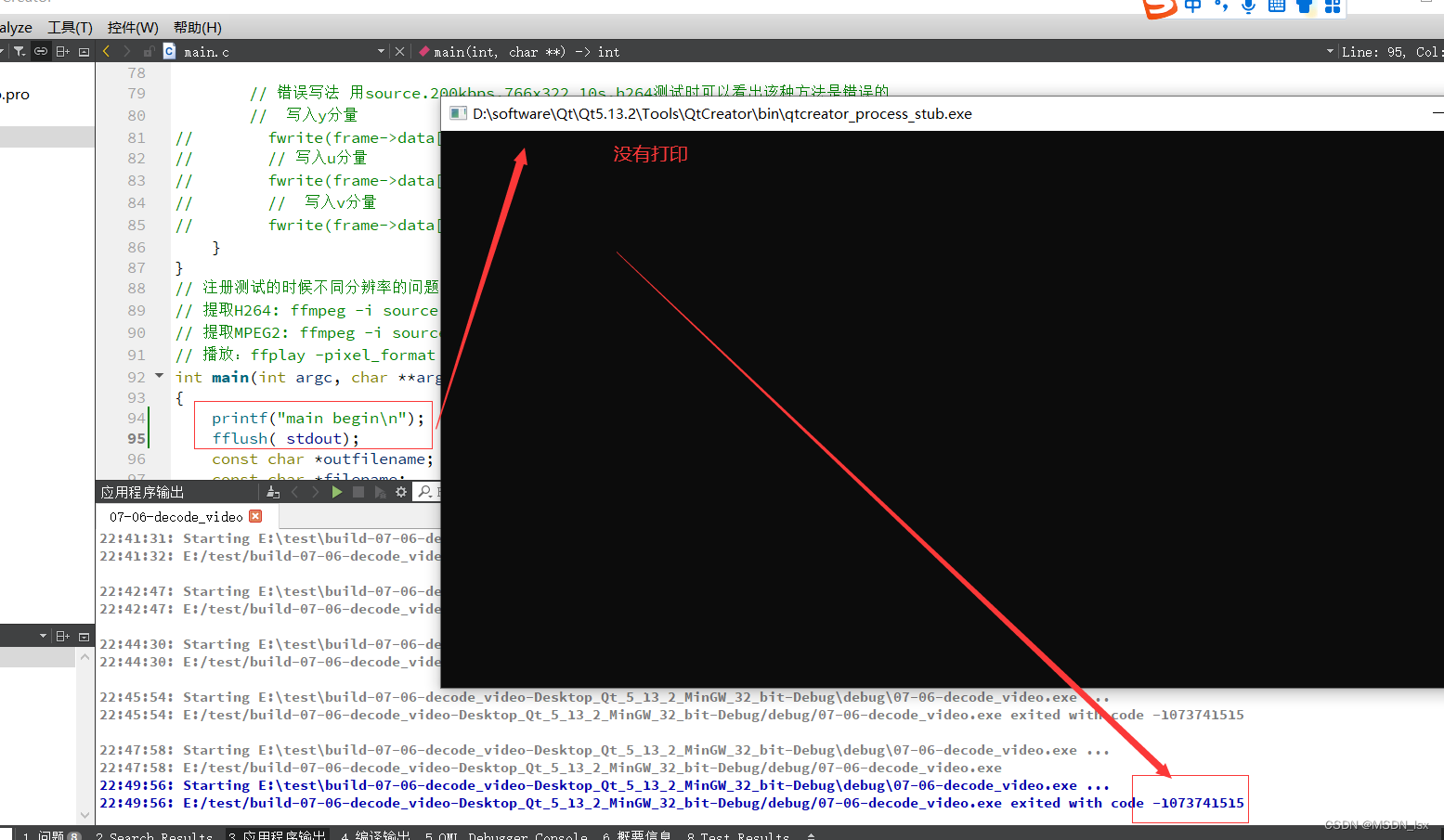1444x840 pixels.
Task: Click scrollbar up arrow in lower sidebar
Action: pos(85,657)
